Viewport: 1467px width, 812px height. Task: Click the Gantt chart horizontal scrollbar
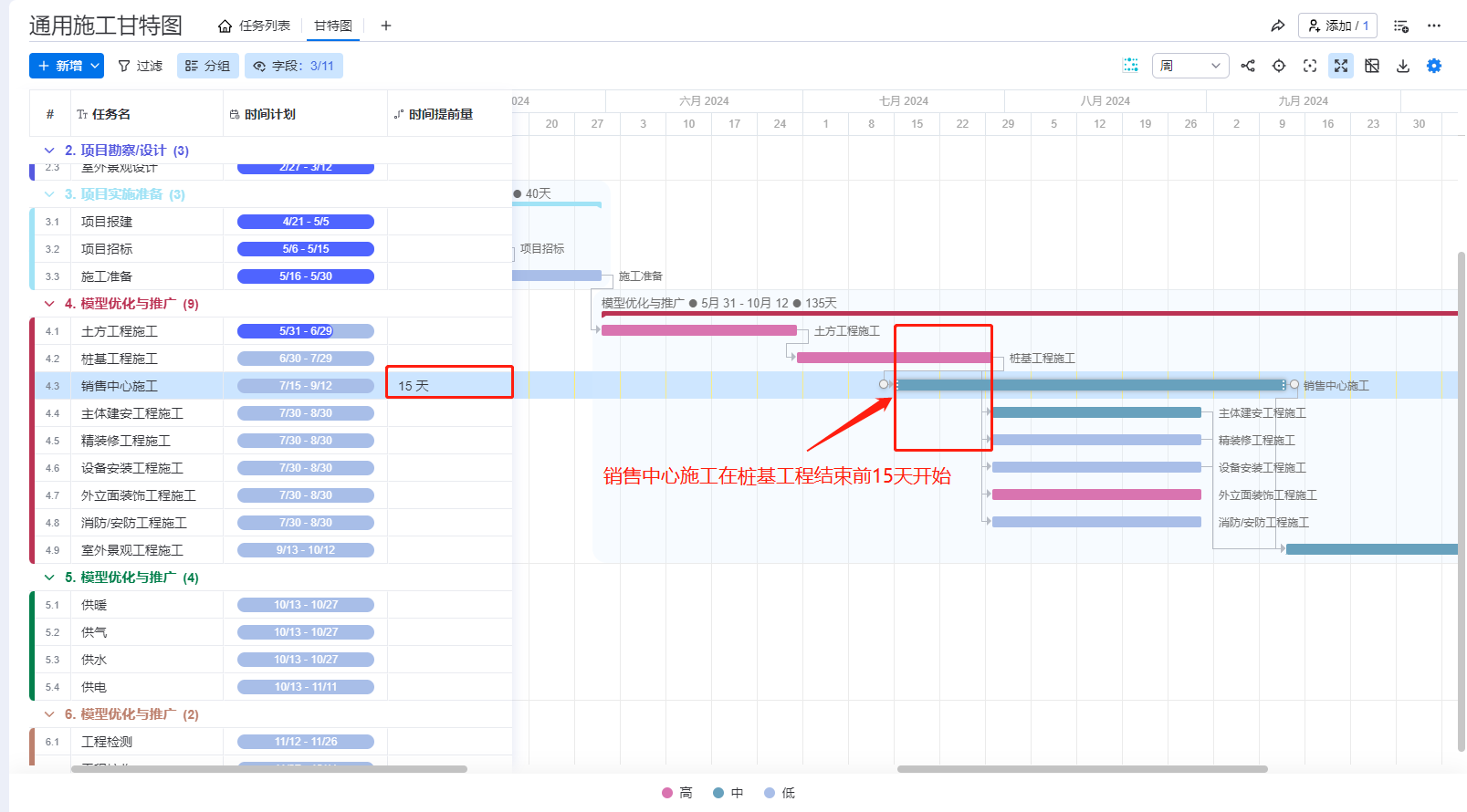click(x=1083, y=769)
